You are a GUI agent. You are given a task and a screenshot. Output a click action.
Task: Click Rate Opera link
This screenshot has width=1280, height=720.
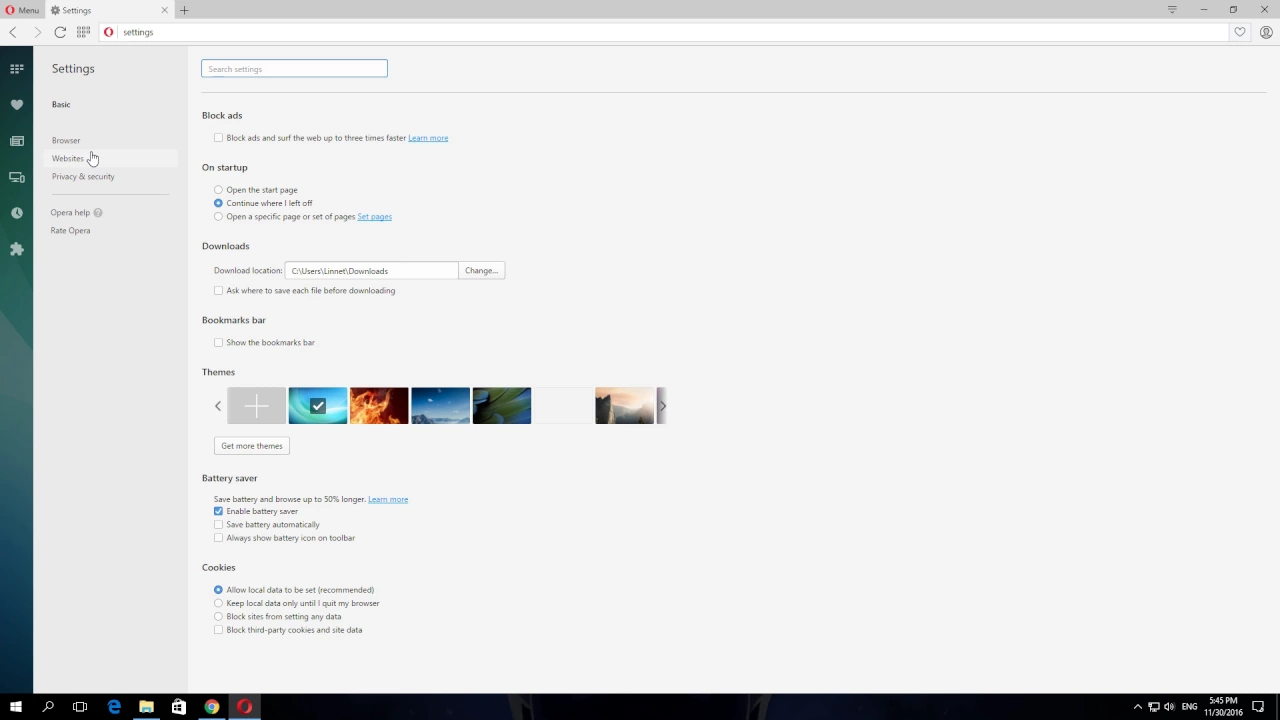tap(70, 230)
